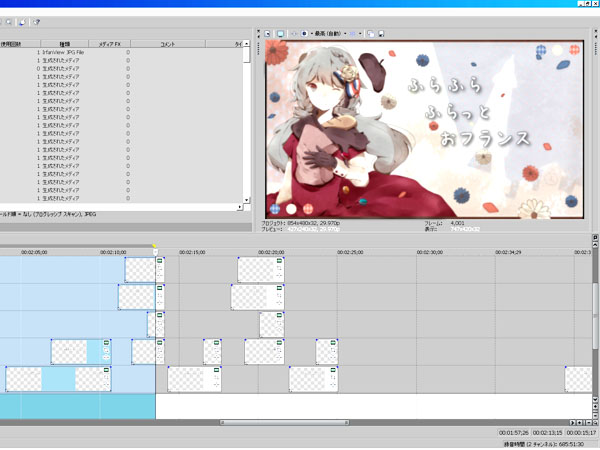Open preview quality dropdown showing 最高 (自動)

(x=330, y=34)
